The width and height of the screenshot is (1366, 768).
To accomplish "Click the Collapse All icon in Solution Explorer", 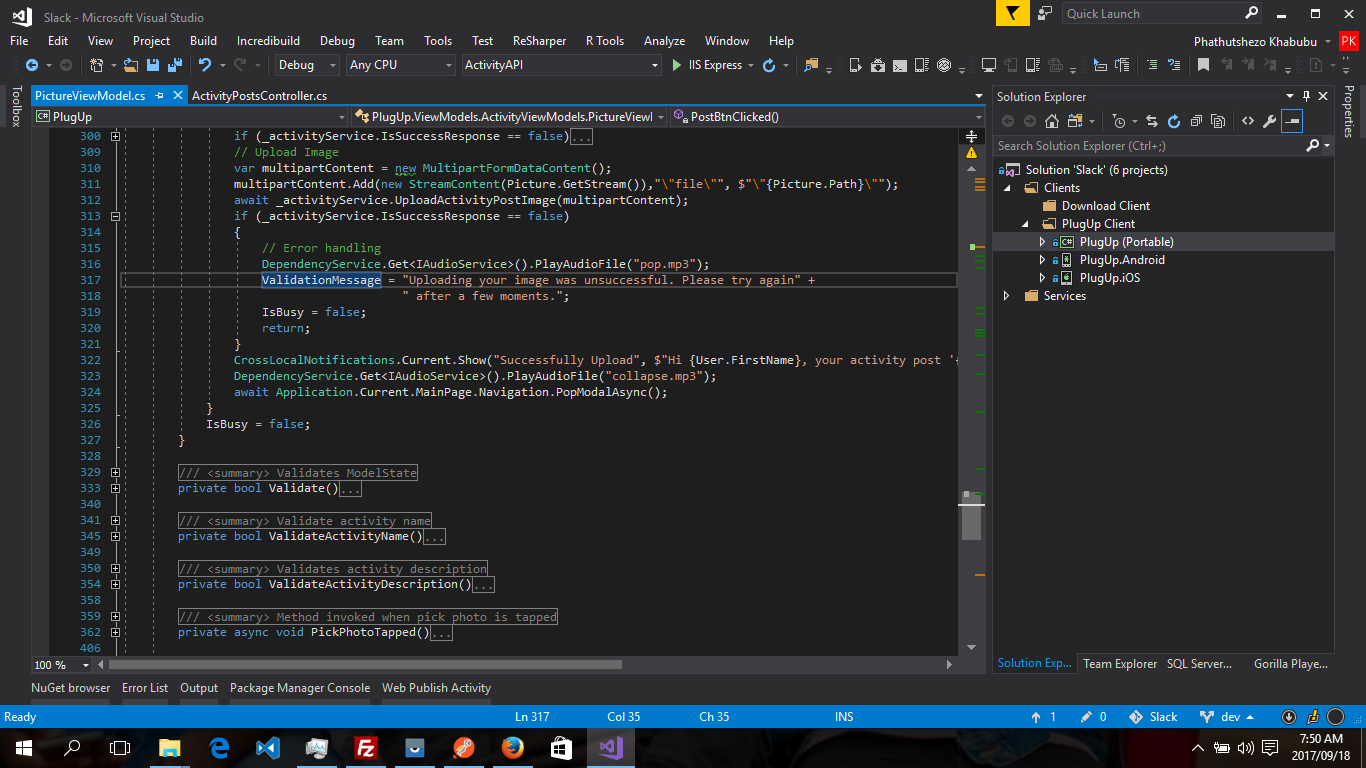I will [1196, 121].
